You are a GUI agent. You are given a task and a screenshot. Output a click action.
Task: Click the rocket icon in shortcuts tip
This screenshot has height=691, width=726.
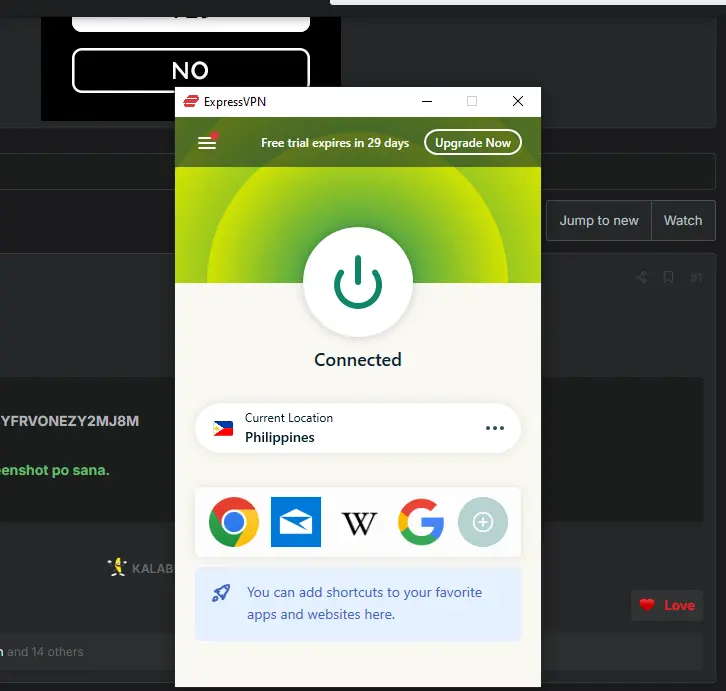point(221,593)
